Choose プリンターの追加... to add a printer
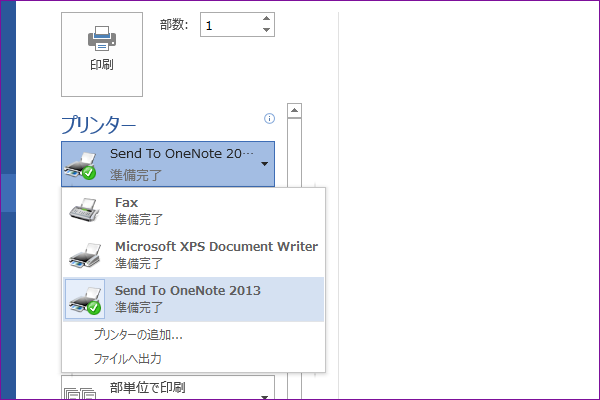Image resolution: width=600 pixels, height=400 pixels. click(138, 335)
